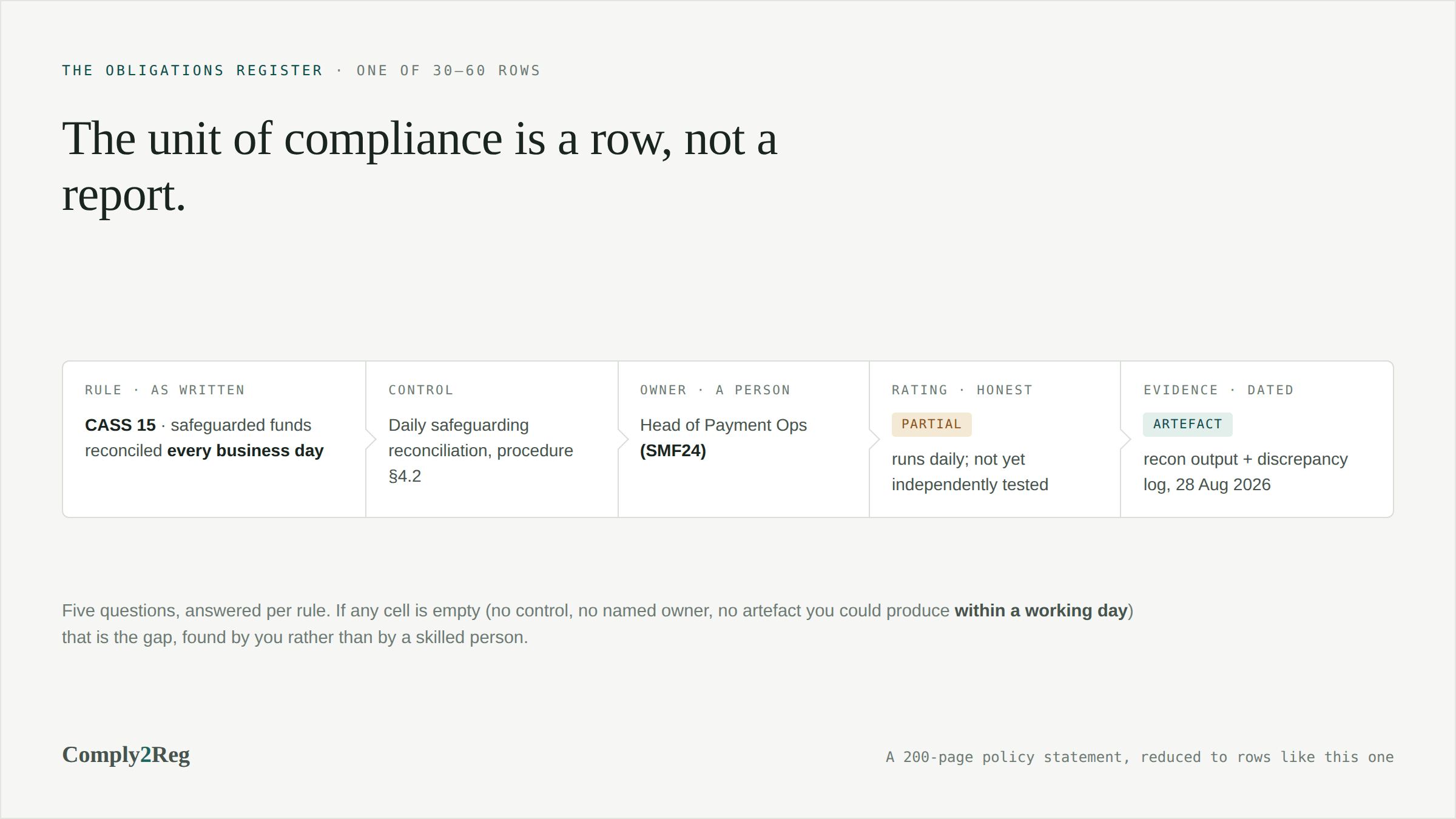
Task: Click 'THE OBLIGATIONS REGISTER' header text
Action: tap(192, 70)
